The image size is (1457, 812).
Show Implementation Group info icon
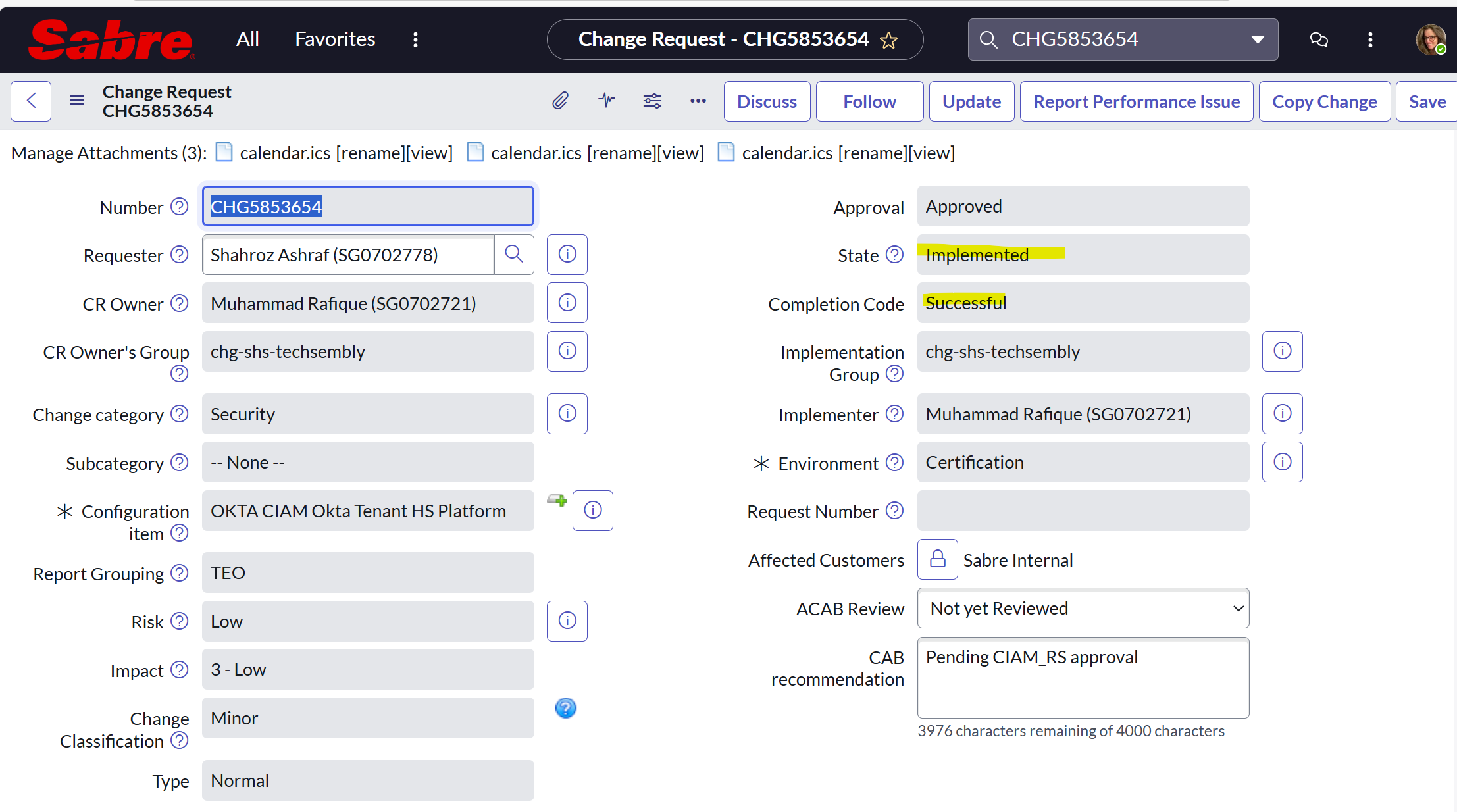coord(1282,351)
